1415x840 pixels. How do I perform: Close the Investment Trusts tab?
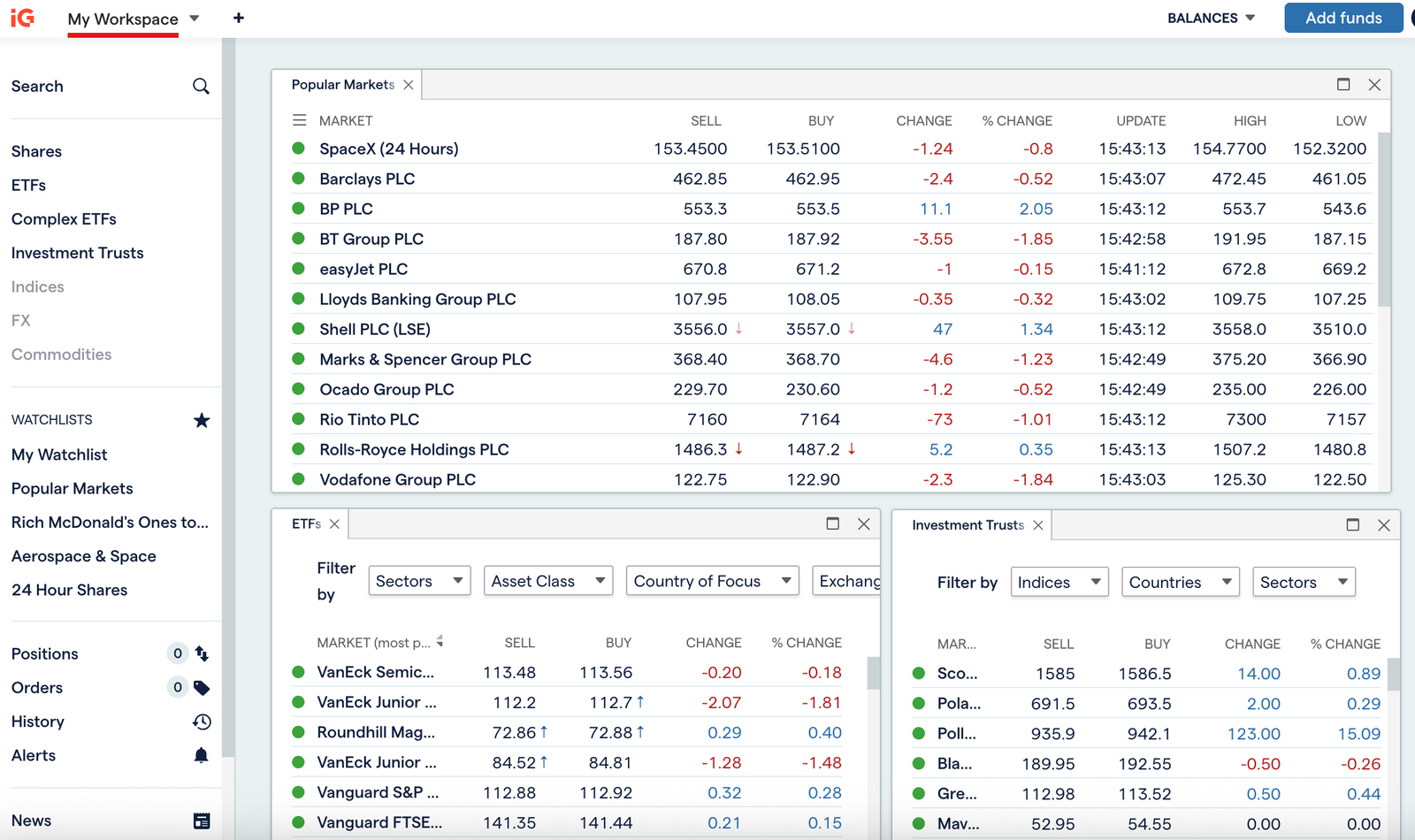[1038, 525]
